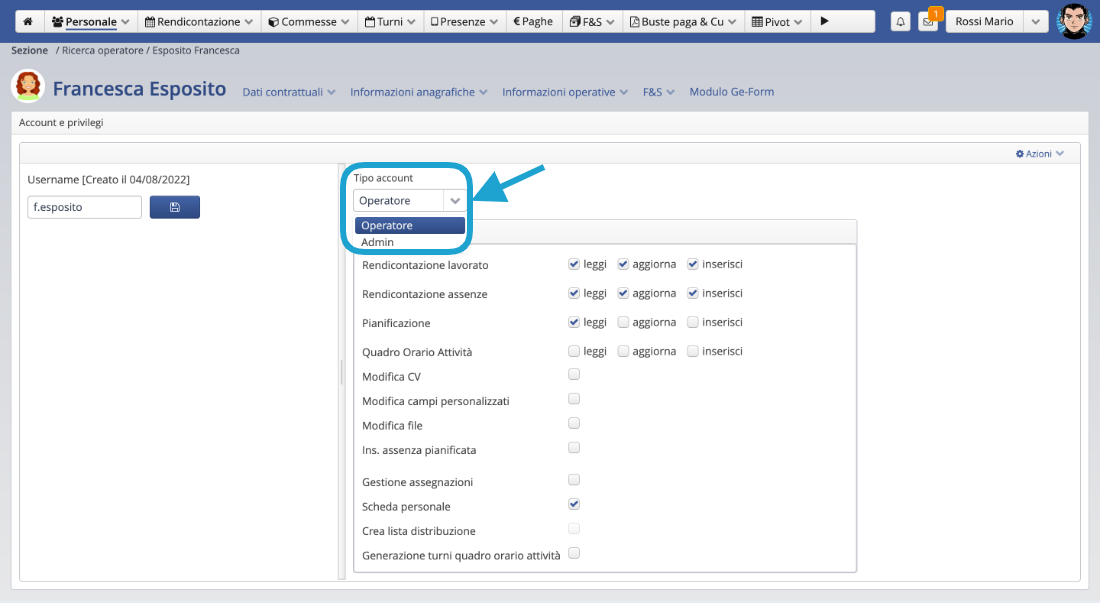Expand the Dati contrattuali menu
The width and height of the screenshot is (1100, 603).
289,92
